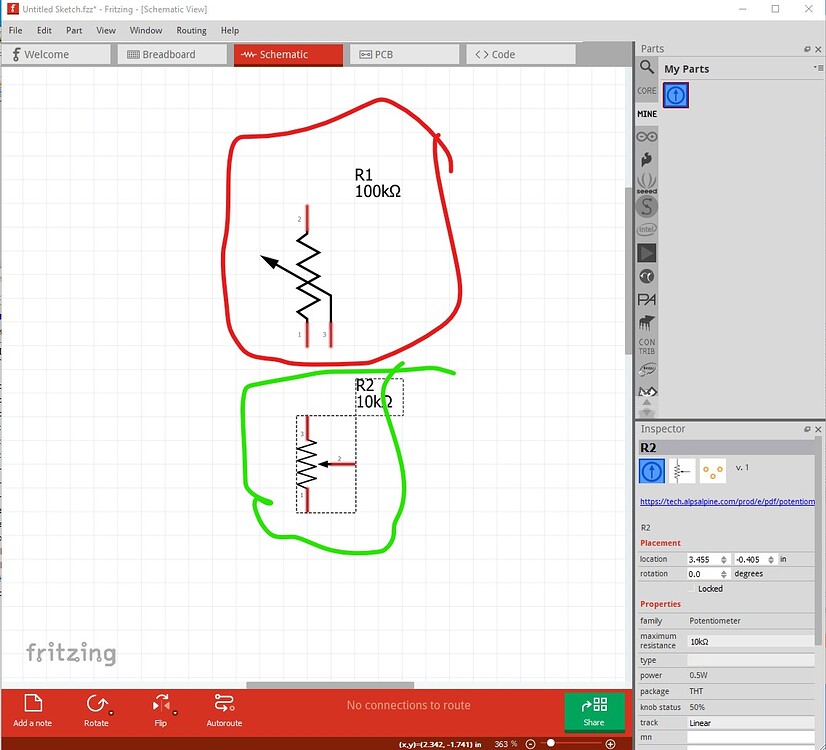The image size is (826, 750).
Task: Open the CONTRIB parts bin
Action: [x=647, y=345]
